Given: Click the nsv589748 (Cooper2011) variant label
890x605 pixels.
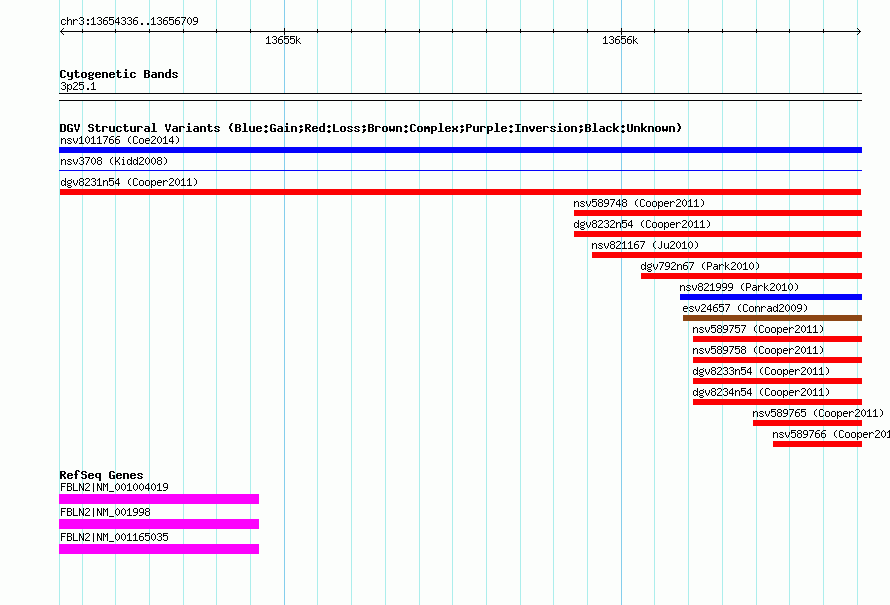Looking at the screenshot, I should (x=639, y=203).
